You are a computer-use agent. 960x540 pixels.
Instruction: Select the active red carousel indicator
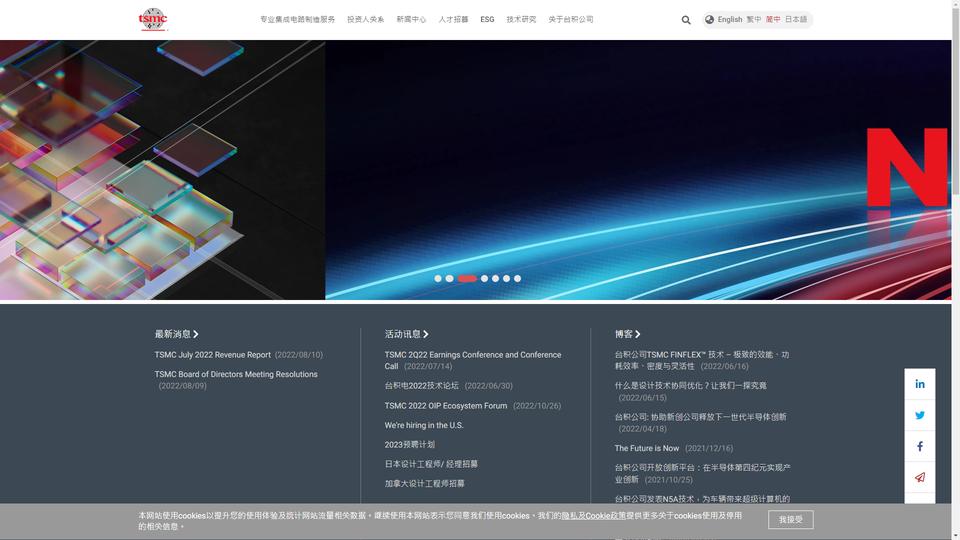[467, 279]
